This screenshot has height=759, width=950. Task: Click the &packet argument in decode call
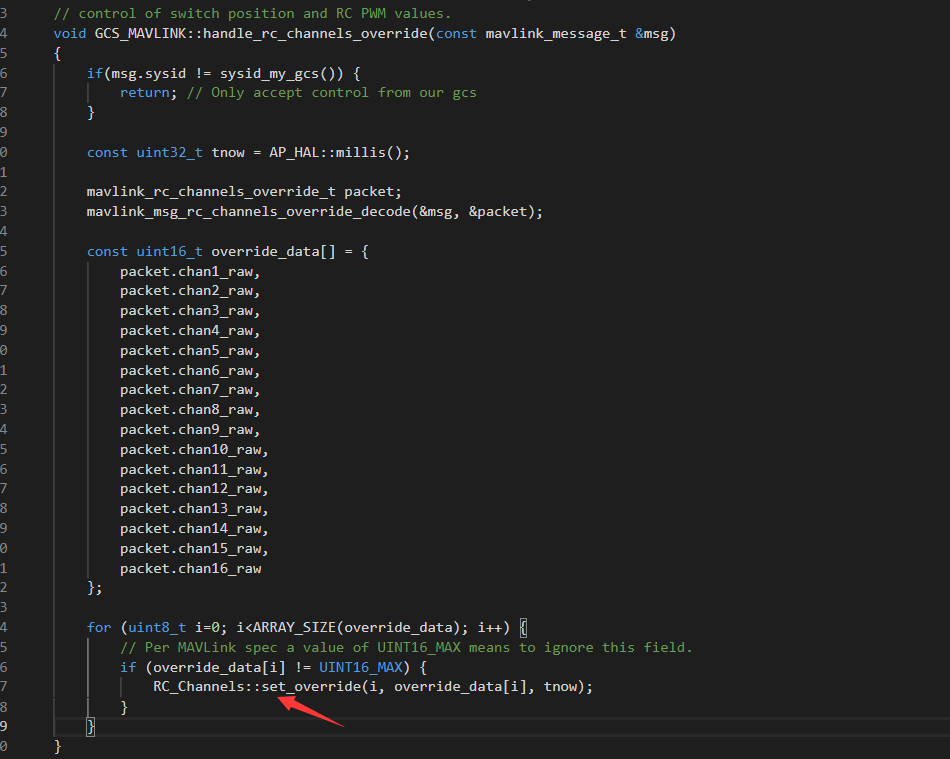coord(498,211)
